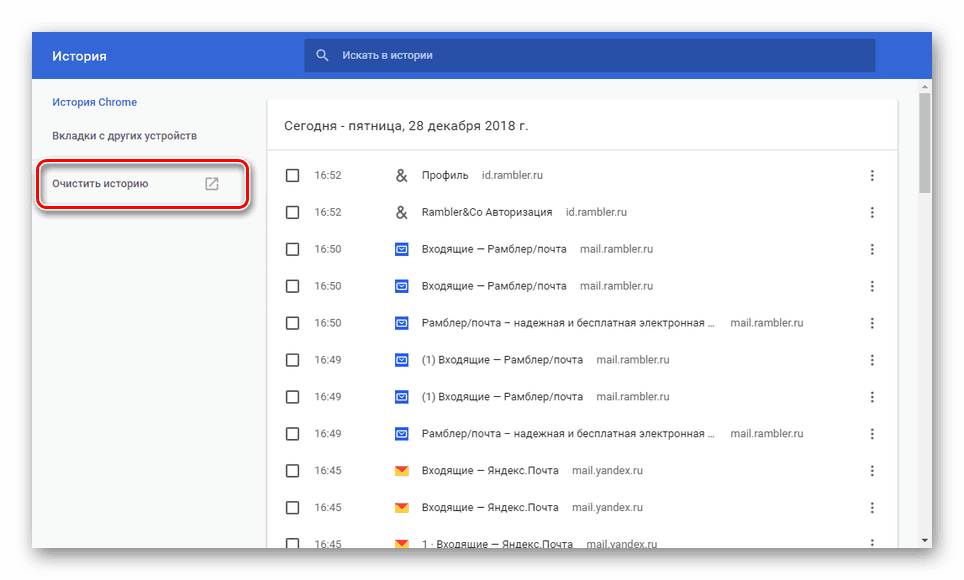Click the magnifier icon in the history search bar

coord(322,55)
